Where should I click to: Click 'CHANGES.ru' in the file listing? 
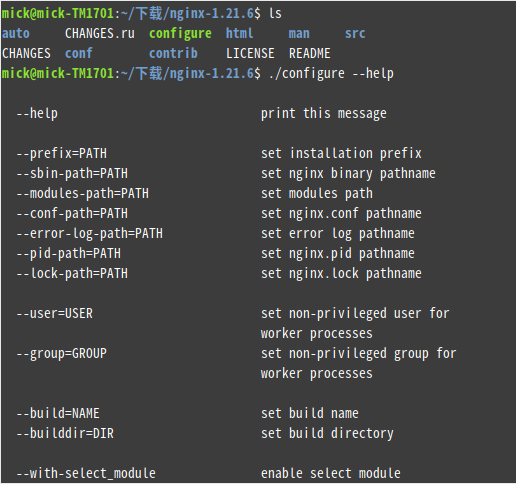pos(100,34)
